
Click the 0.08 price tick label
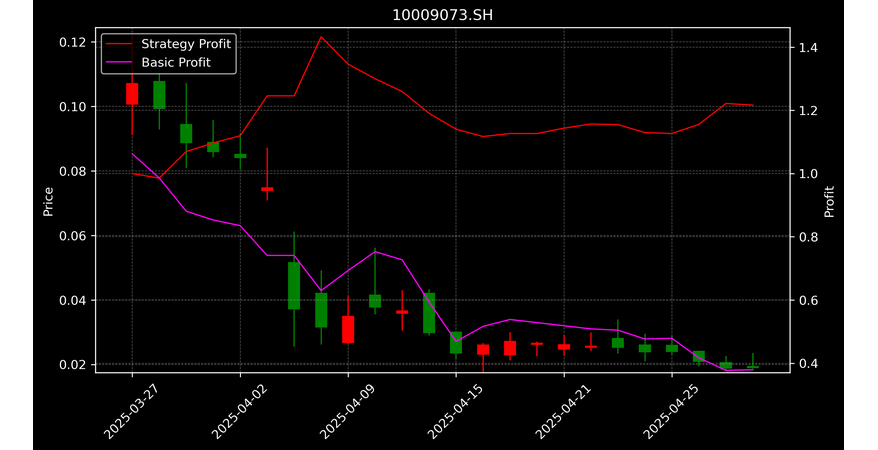(x=72, y=171)
